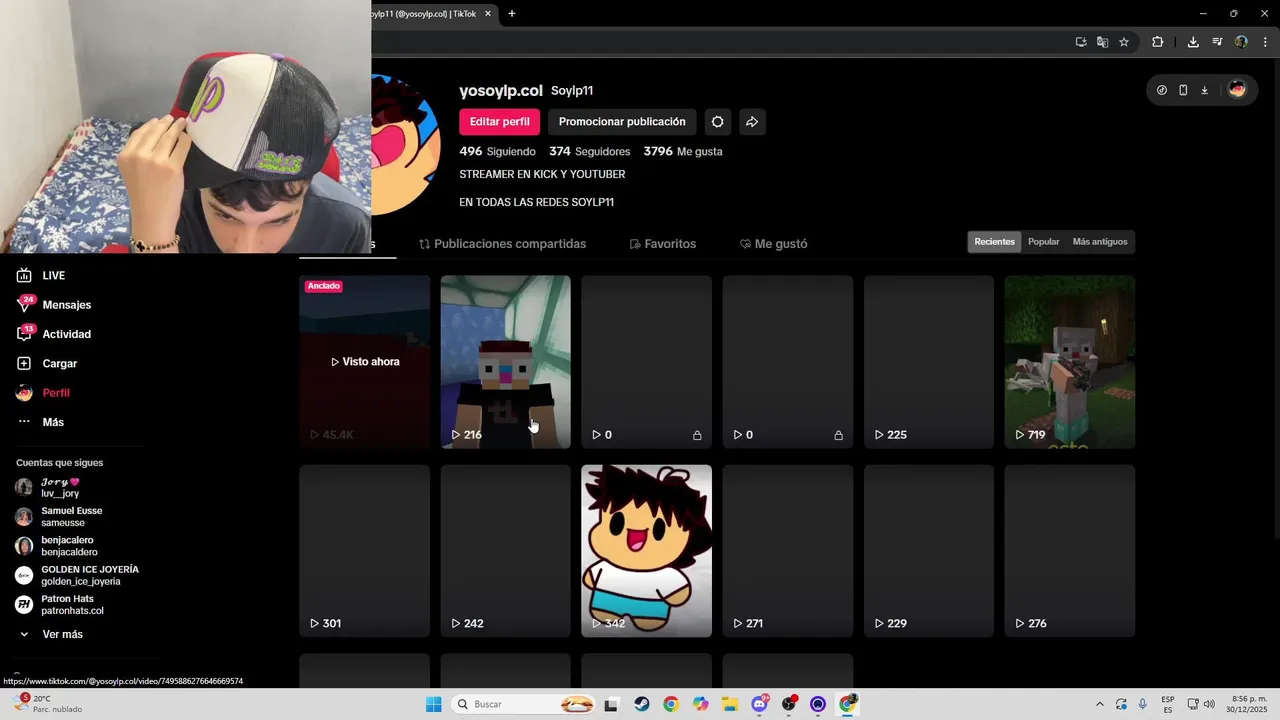
Task: Open the TikTok profile avatar menu at top right
Action: (x=1237, y=90)
